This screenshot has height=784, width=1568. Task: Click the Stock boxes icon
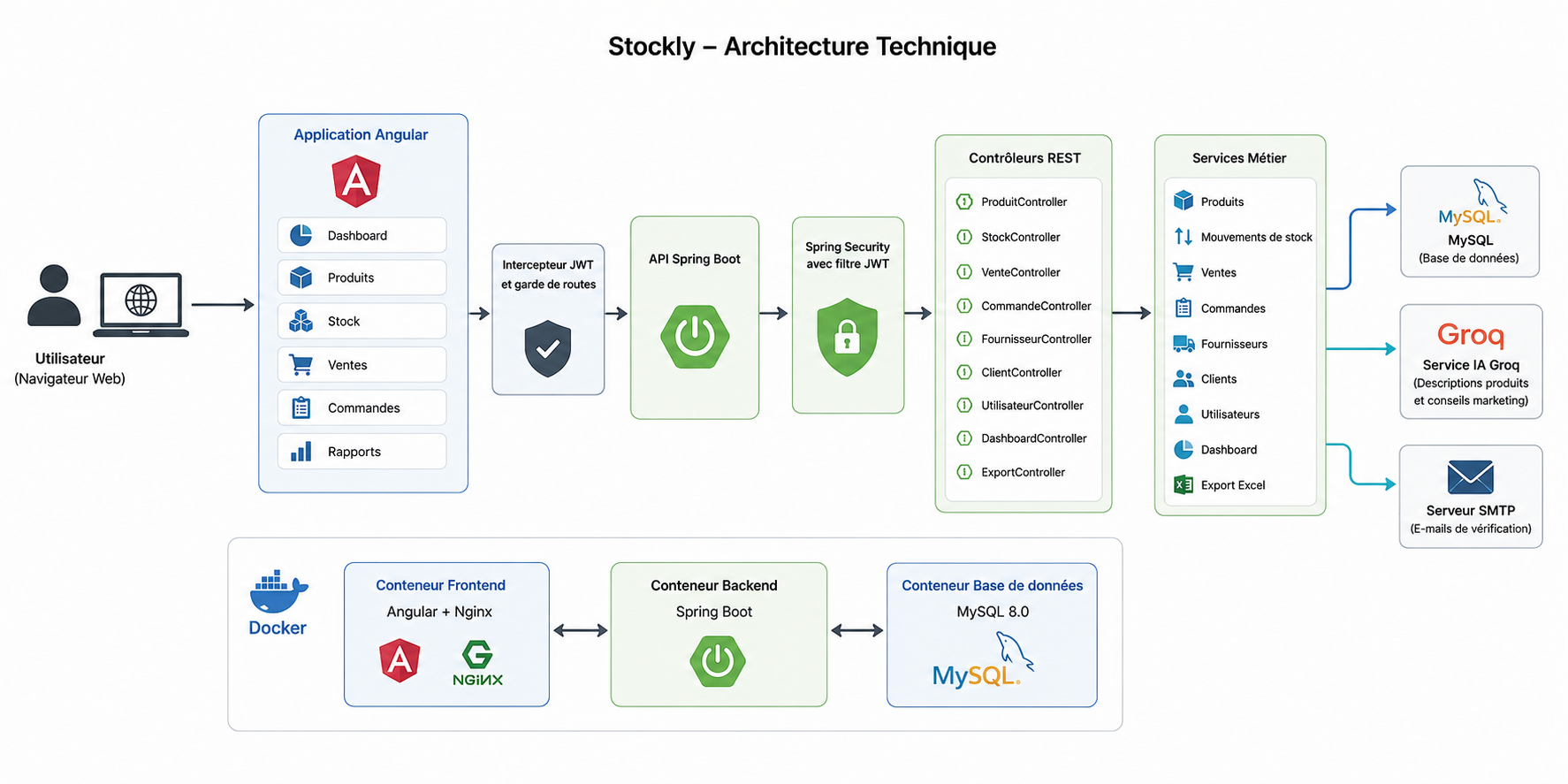click(x=301, y=321)
